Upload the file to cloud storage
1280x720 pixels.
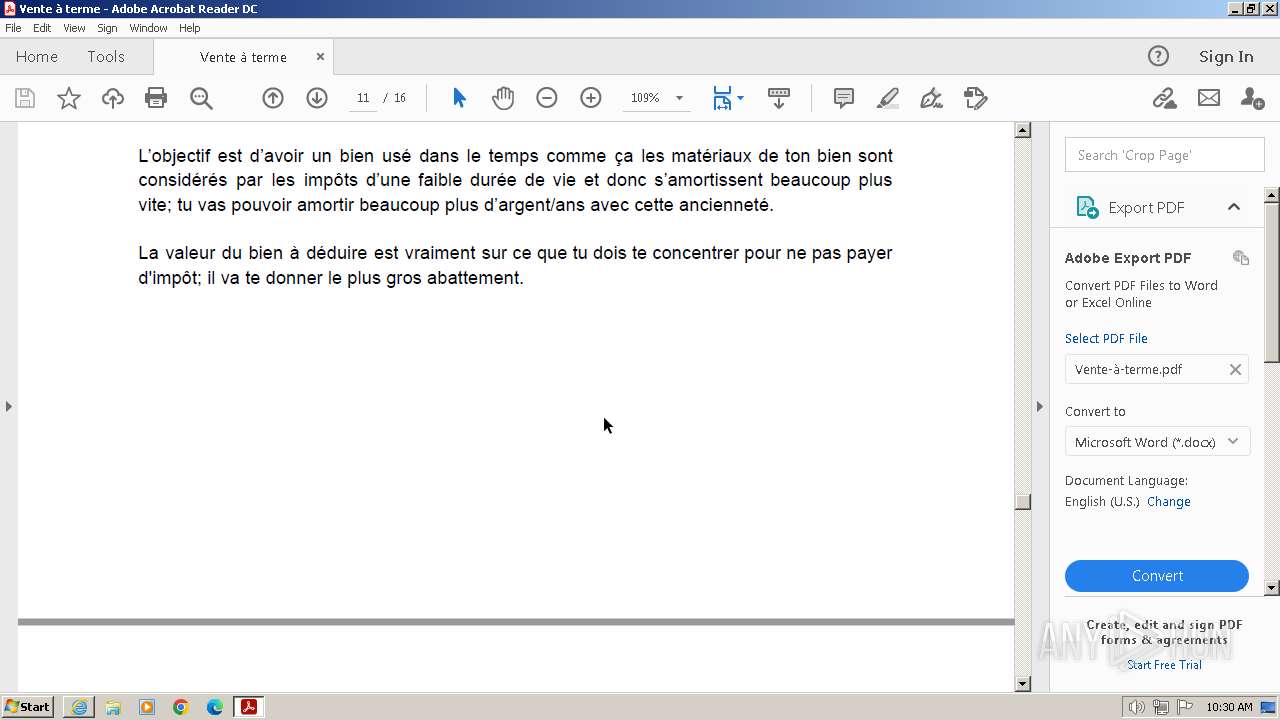[113, 98]
